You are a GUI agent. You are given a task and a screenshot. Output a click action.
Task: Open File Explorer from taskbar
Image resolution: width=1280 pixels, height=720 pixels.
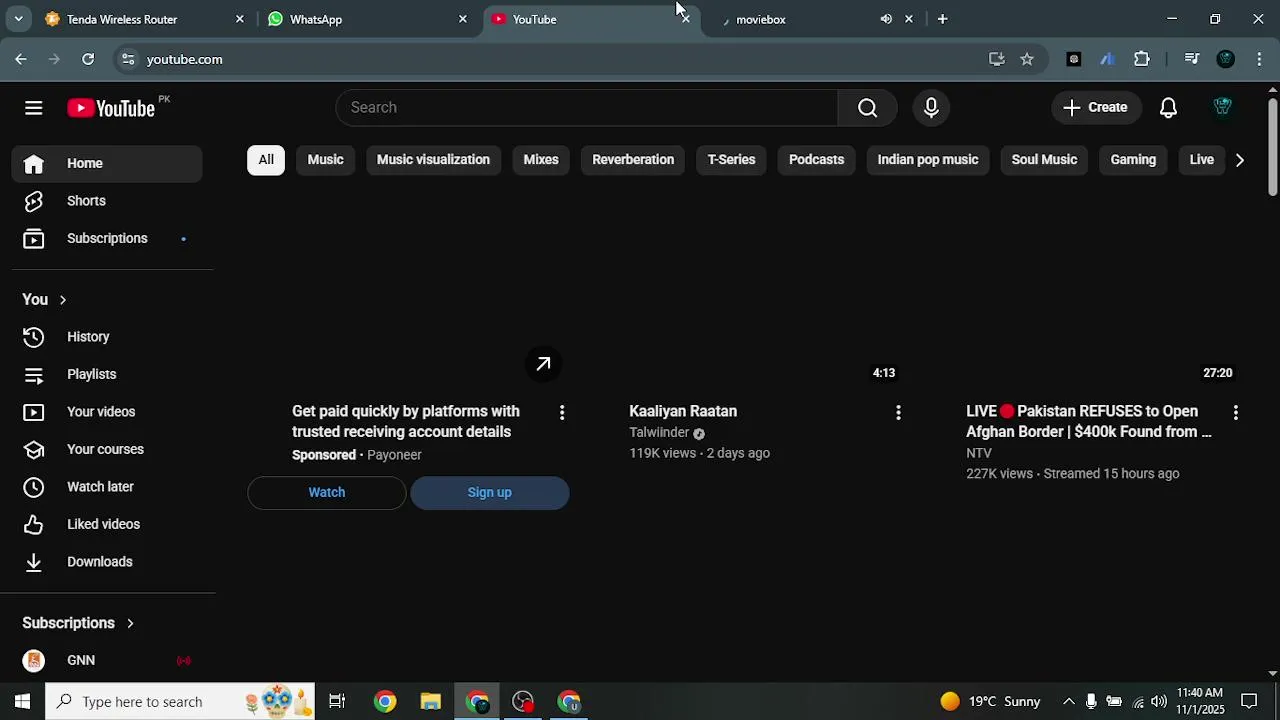[x=431, y=701]
